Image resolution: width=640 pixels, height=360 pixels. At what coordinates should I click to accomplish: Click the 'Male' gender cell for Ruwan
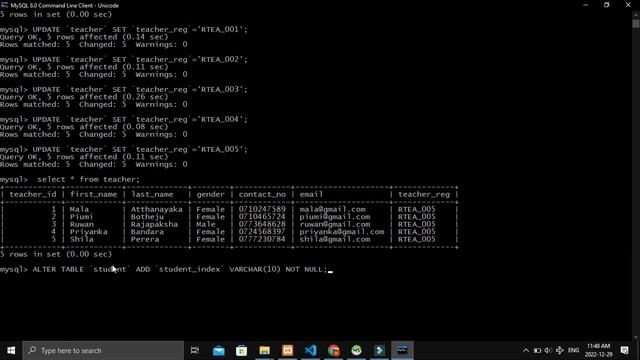(206, 224)
